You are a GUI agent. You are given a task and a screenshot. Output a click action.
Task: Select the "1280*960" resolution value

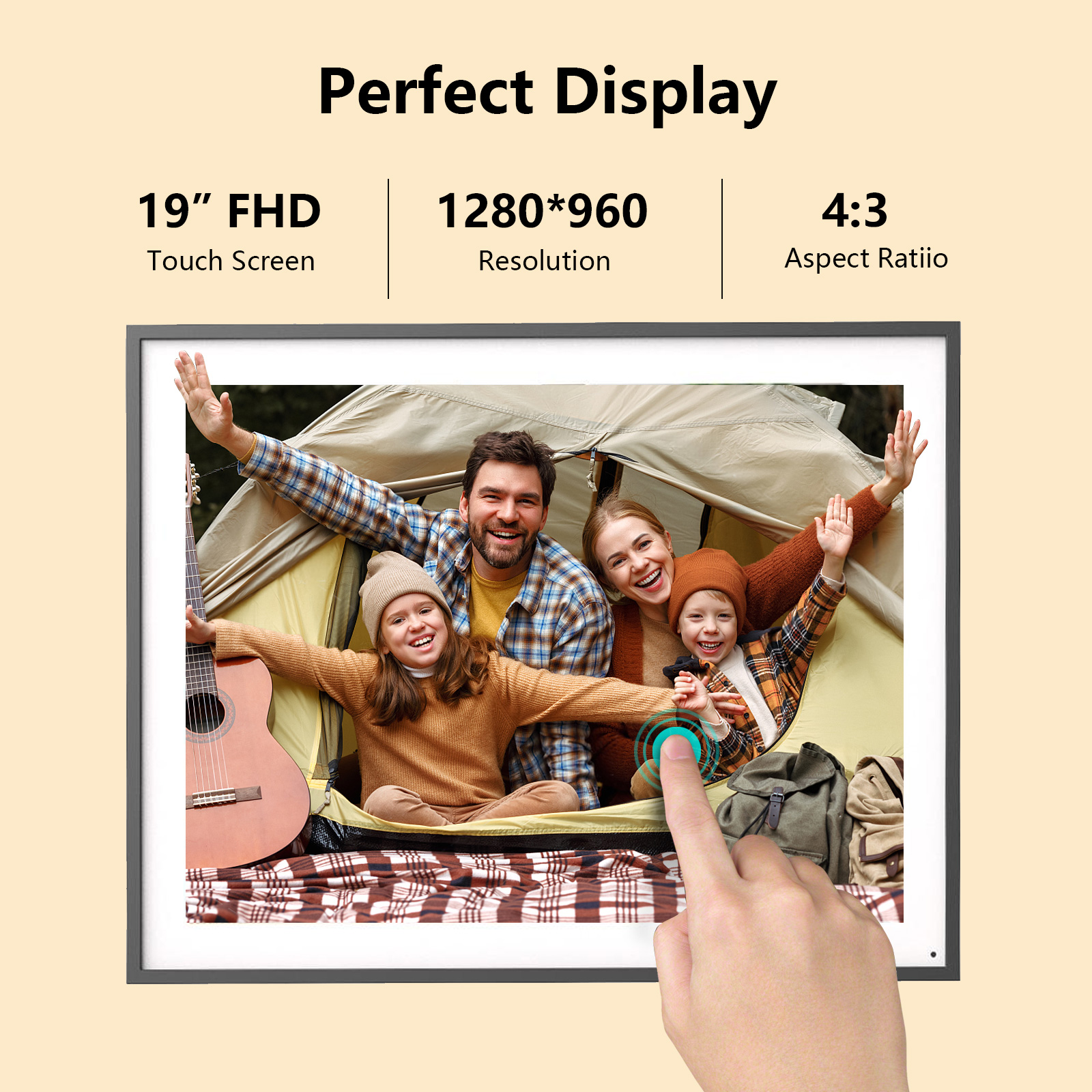click(x=543, y=211)
